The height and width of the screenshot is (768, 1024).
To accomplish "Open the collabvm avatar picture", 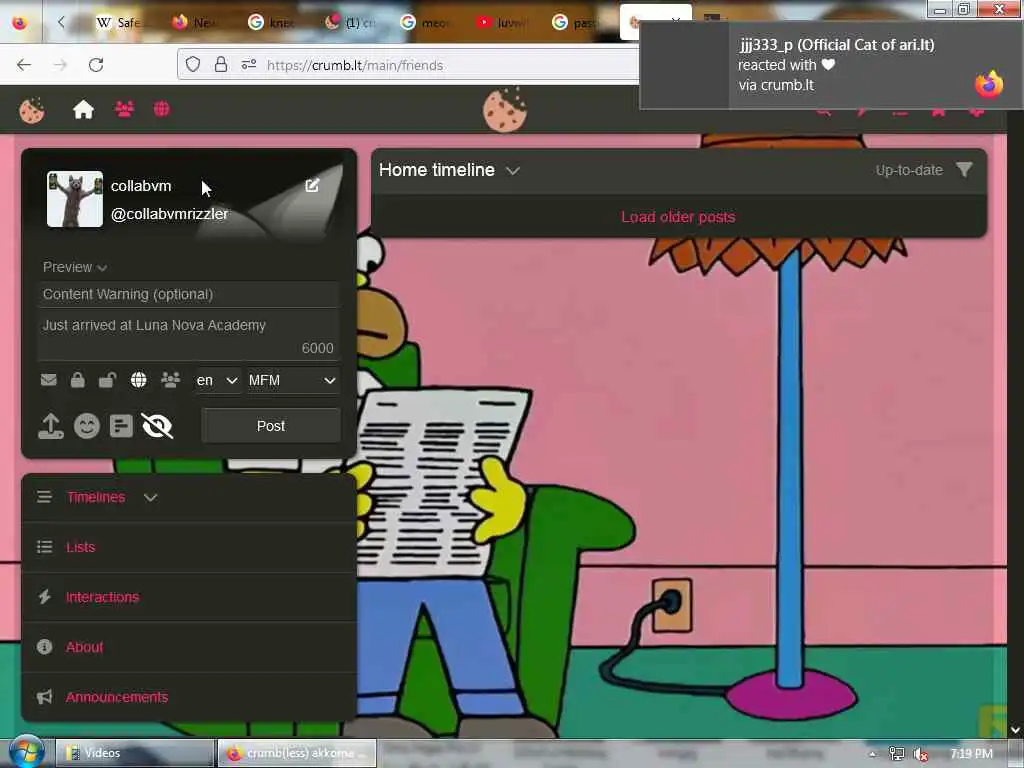I will 74,199.
